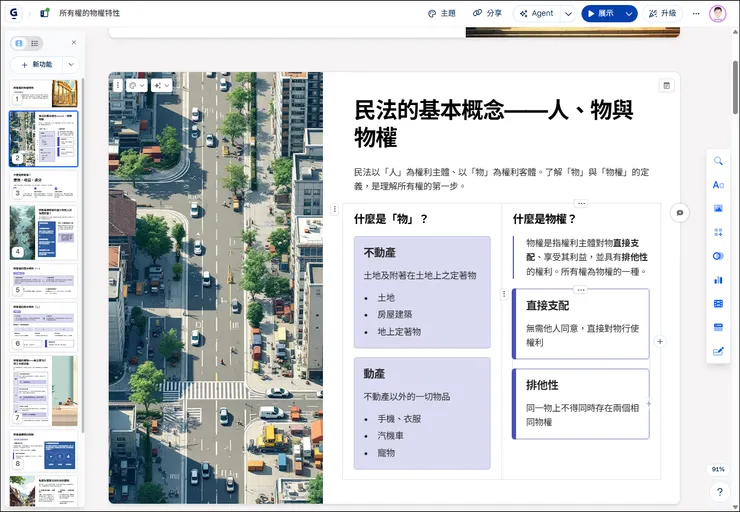This screenshot has height=512, width=740.
Task: Launch the Agent assistant
Action: (536, 14)
